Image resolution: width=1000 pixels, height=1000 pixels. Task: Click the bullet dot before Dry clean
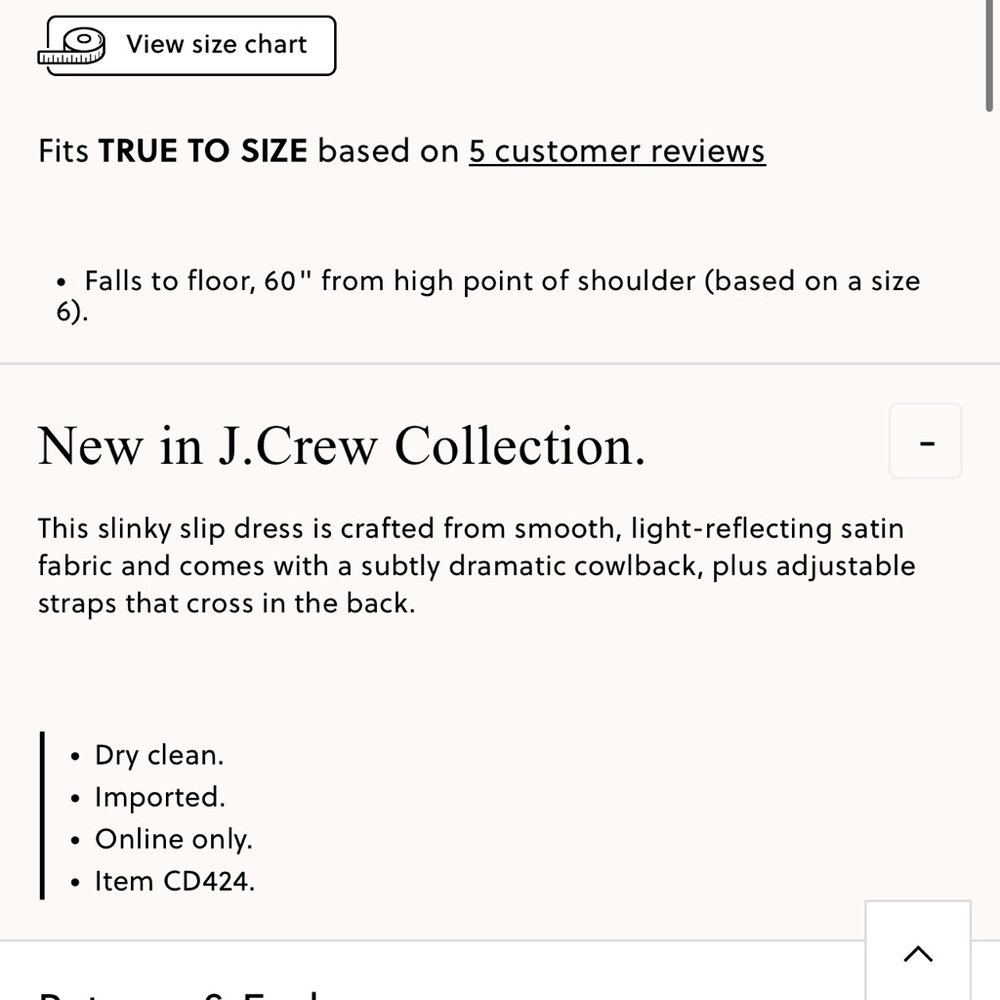(76, 756)
